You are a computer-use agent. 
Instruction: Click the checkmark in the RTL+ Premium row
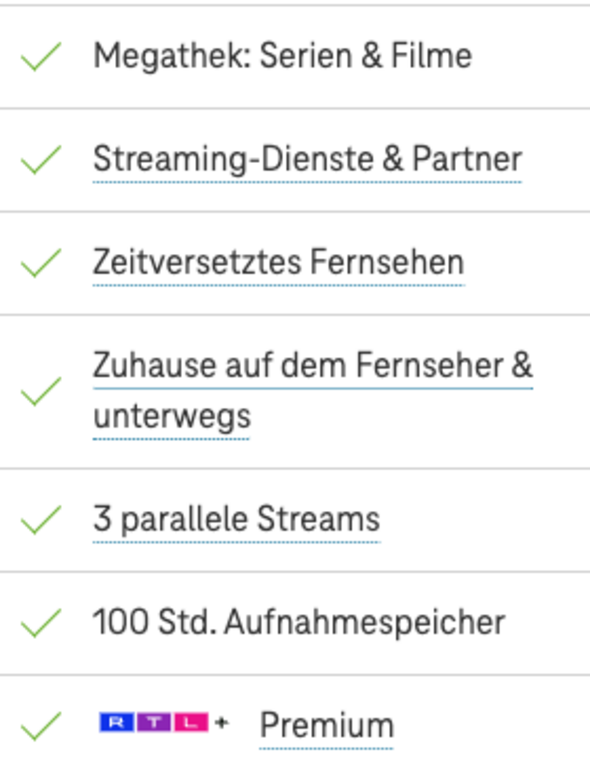click(41, 726)
